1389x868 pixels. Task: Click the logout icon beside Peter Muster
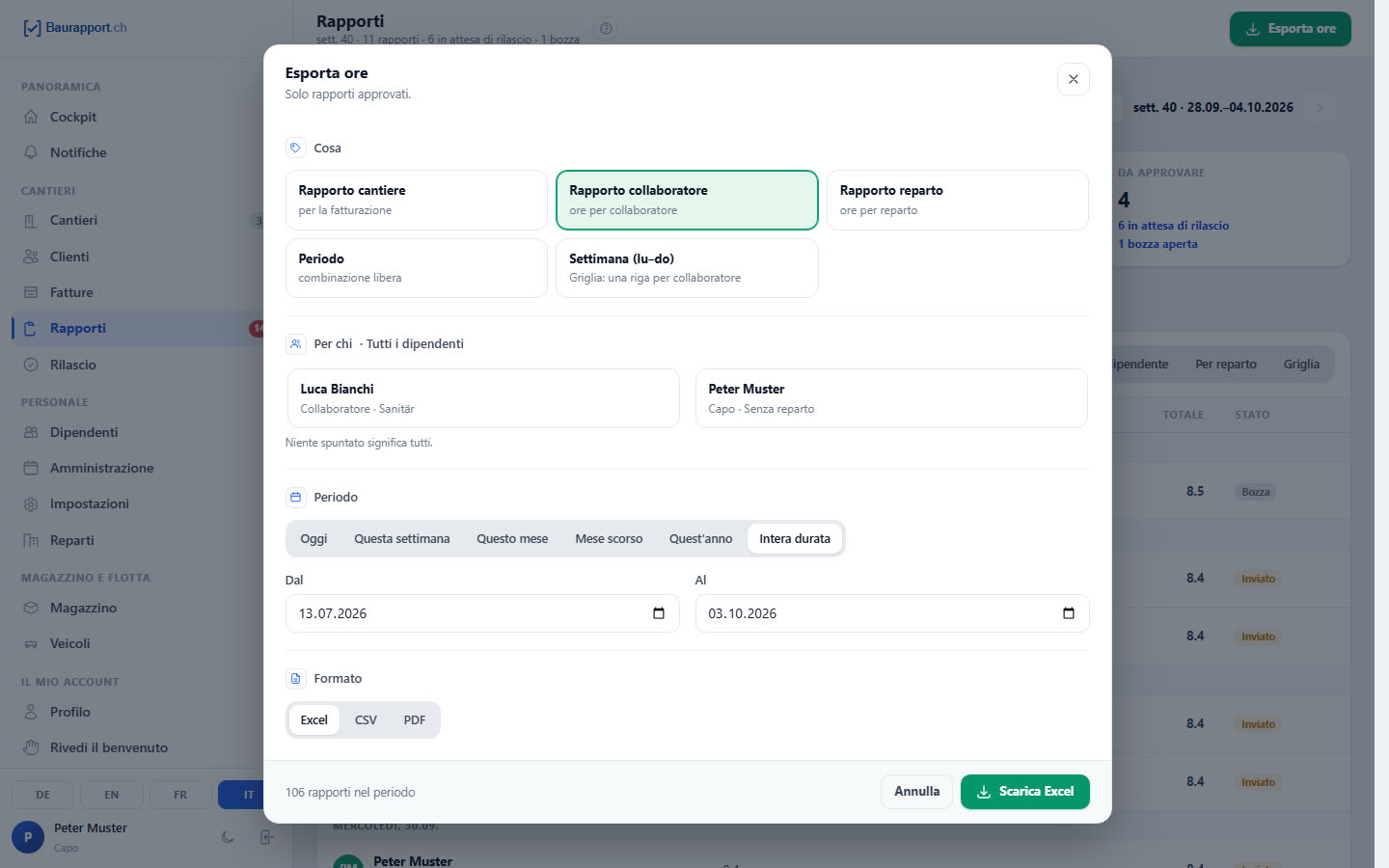coord(266,837)
